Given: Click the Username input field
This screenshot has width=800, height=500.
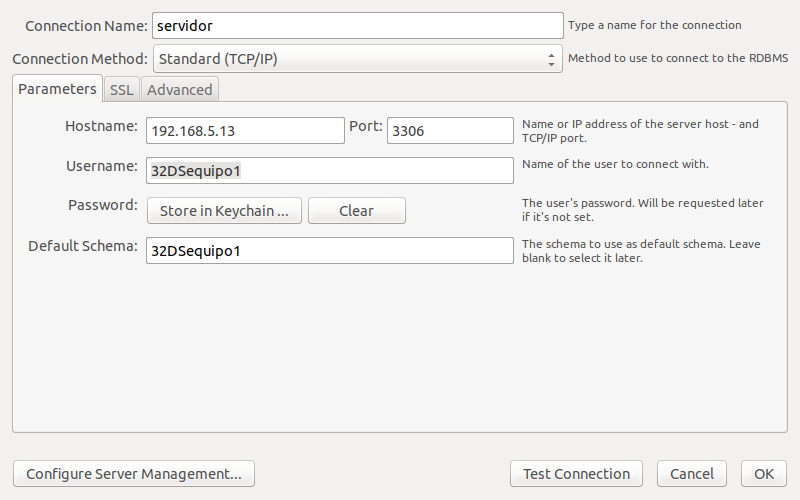Looking at the screenshot, I should tap(330, 170).
